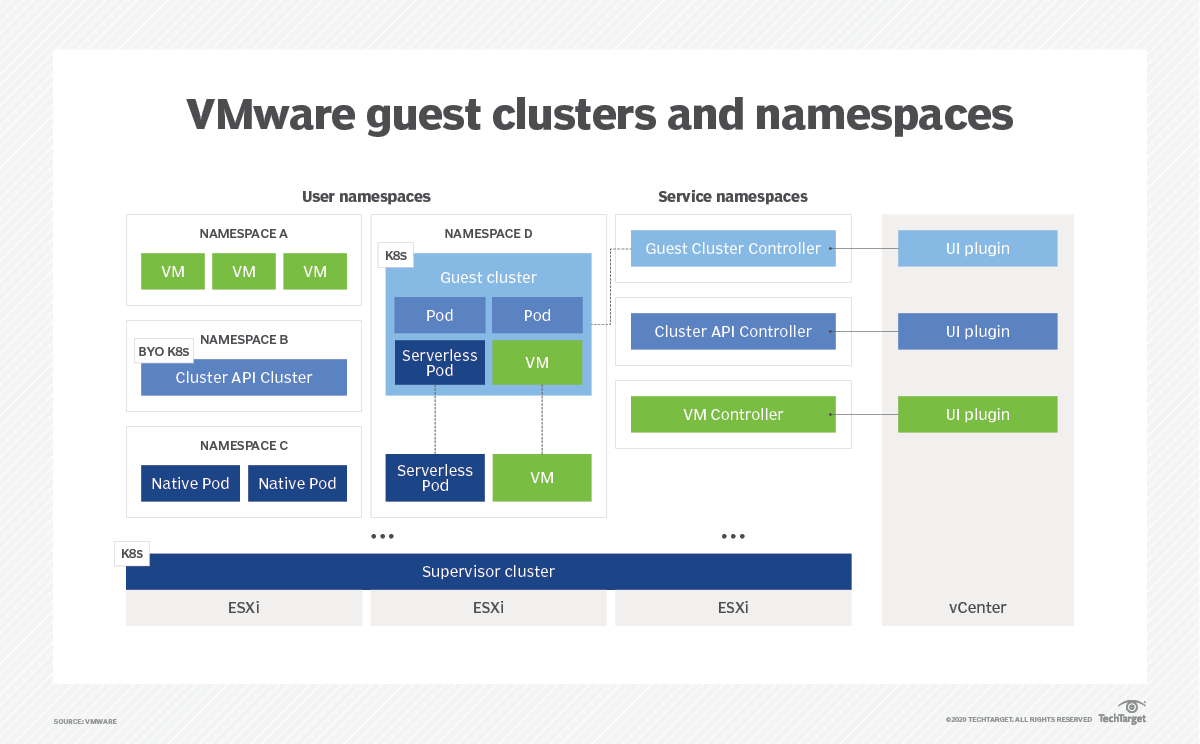Expand the Guest cluster container

tap(488, 277)
